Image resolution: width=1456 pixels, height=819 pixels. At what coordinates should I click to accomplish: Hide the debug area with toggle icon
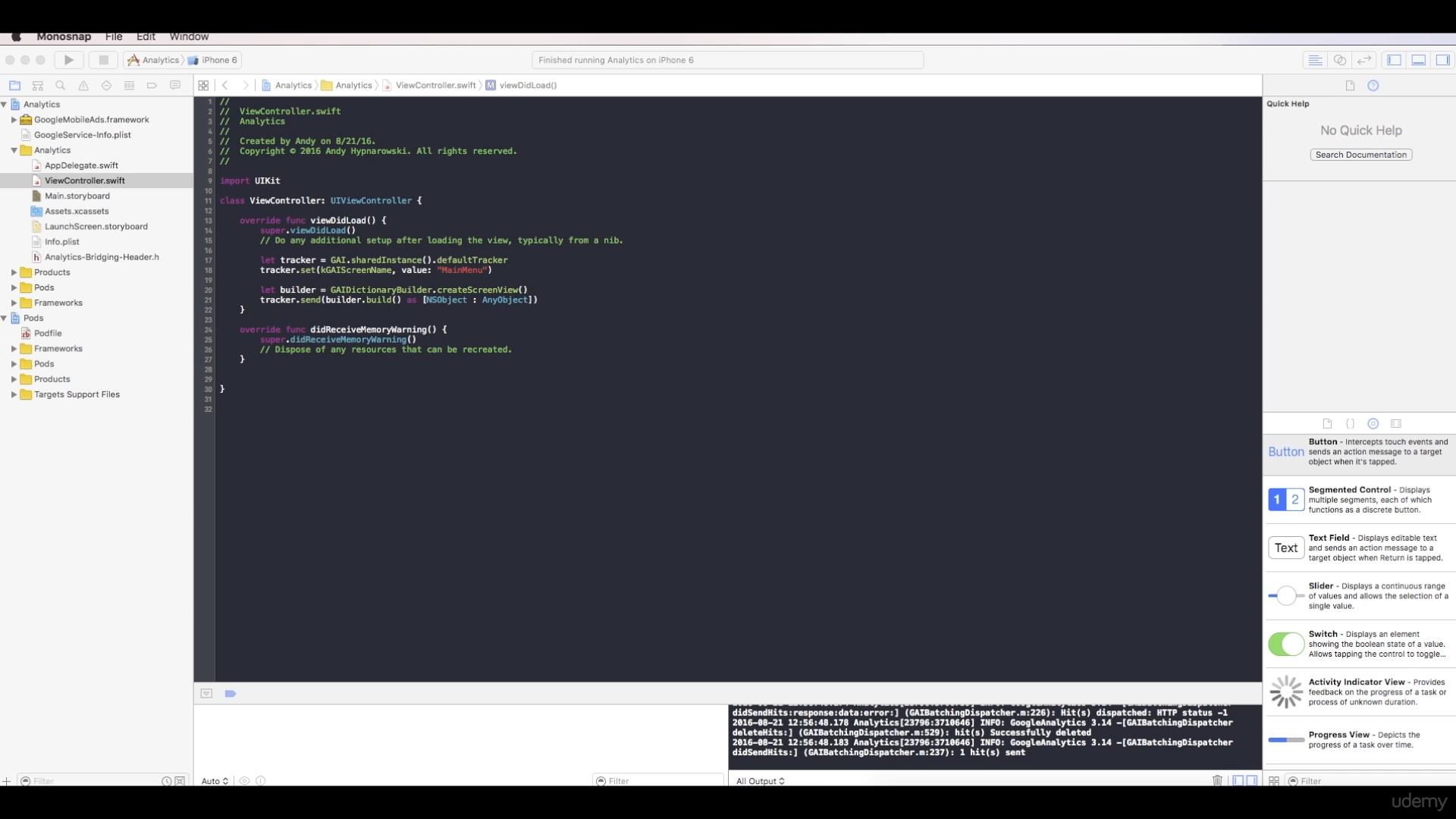pos(206,693)
